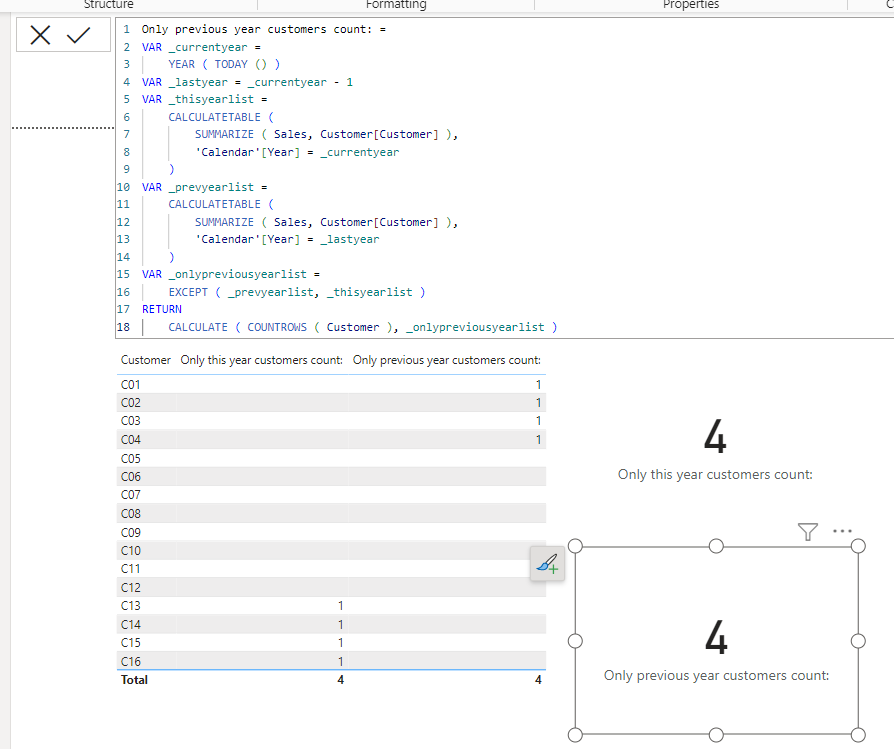Select row C11 in the table
Screen dimensions: 894x749
pyautogui.click(x=331, y=569)
